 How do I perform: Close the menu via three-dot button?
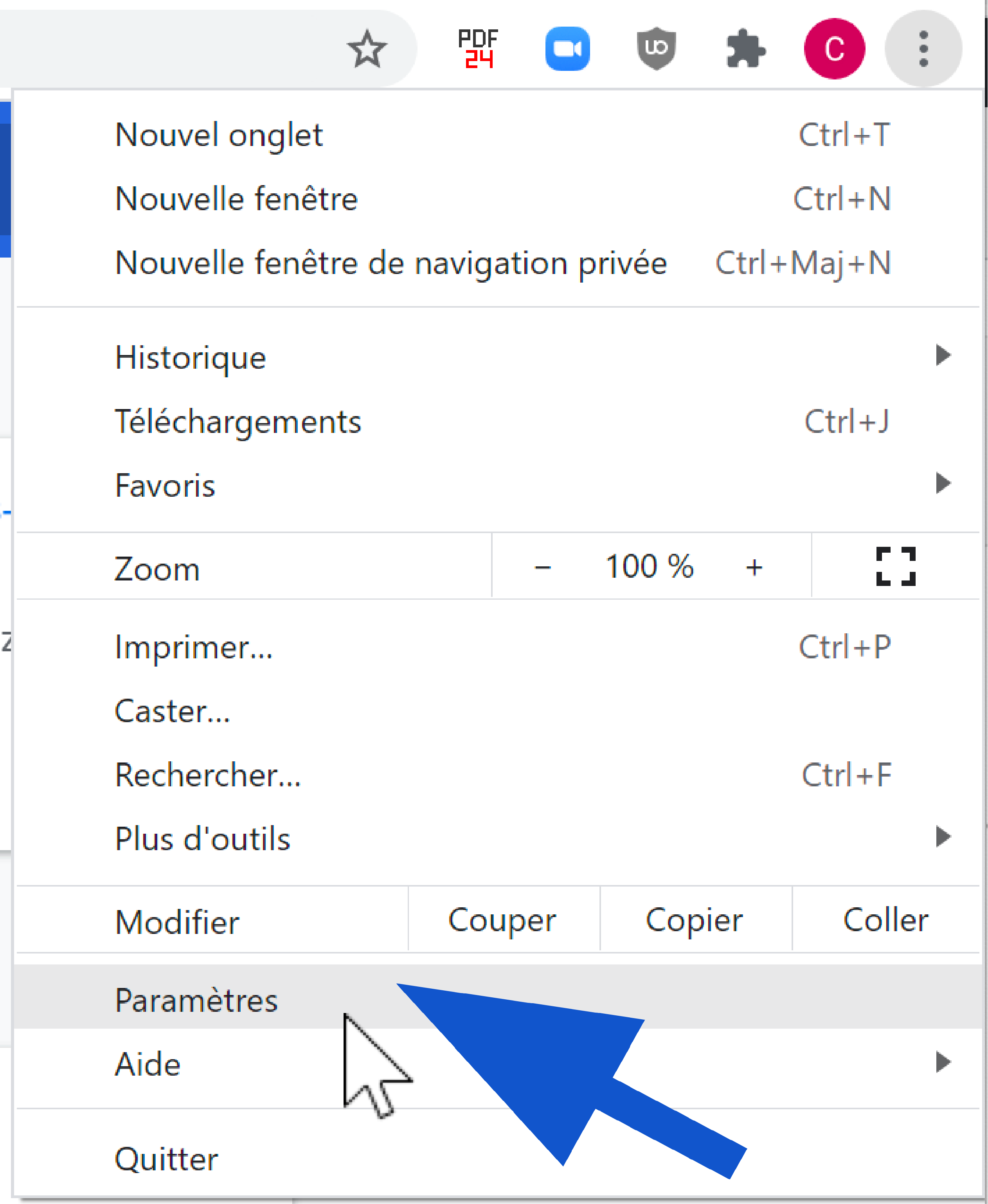click(x=923, y=49)
